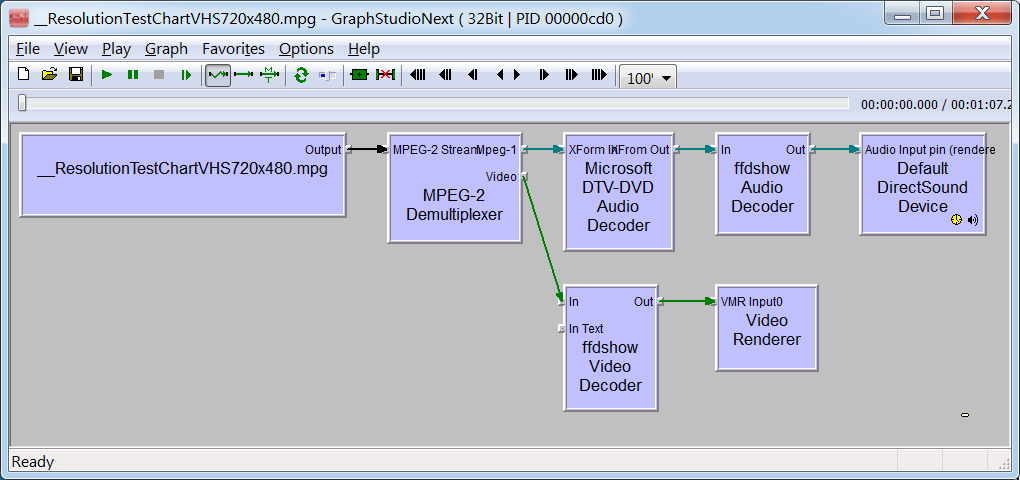Open the View menu
The height and width of the screenshot is (480, 1020).
coord(71,49)
